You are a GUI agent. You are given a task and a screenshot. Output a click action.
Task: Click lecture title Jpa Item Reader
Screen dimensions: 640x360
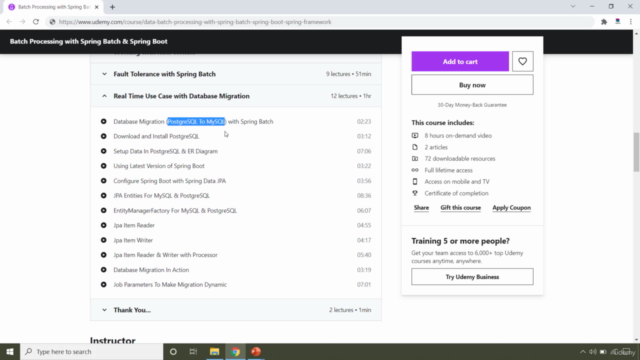click(x=134, y=225)
